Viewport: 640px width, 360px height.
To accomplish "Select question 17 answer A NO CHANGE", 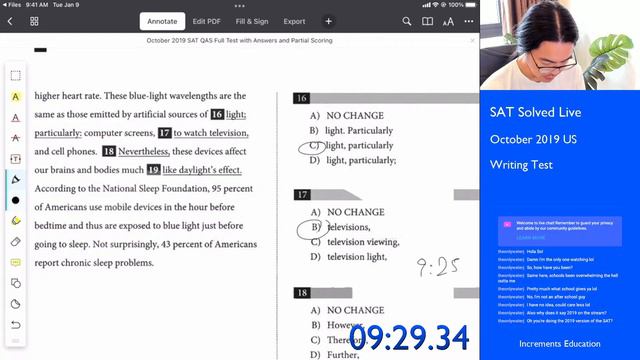I will tap(347, 212).
